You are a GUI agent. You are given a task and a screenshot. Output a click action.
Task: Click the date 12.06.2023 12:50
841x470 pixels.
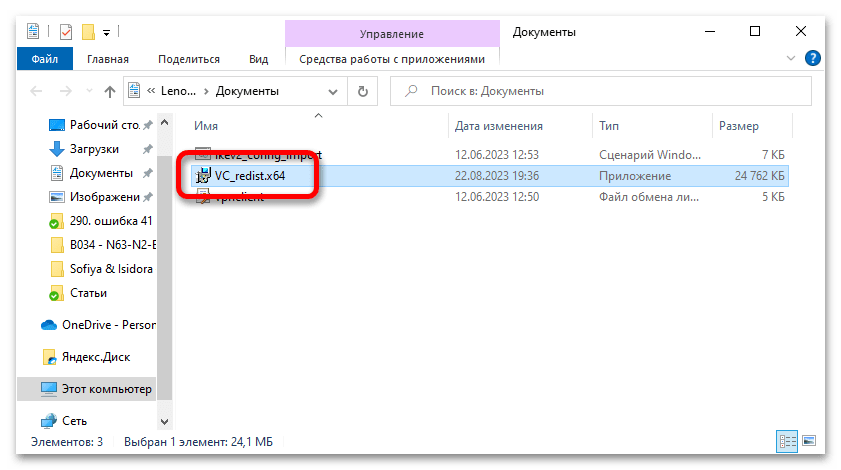click(497, 197)
